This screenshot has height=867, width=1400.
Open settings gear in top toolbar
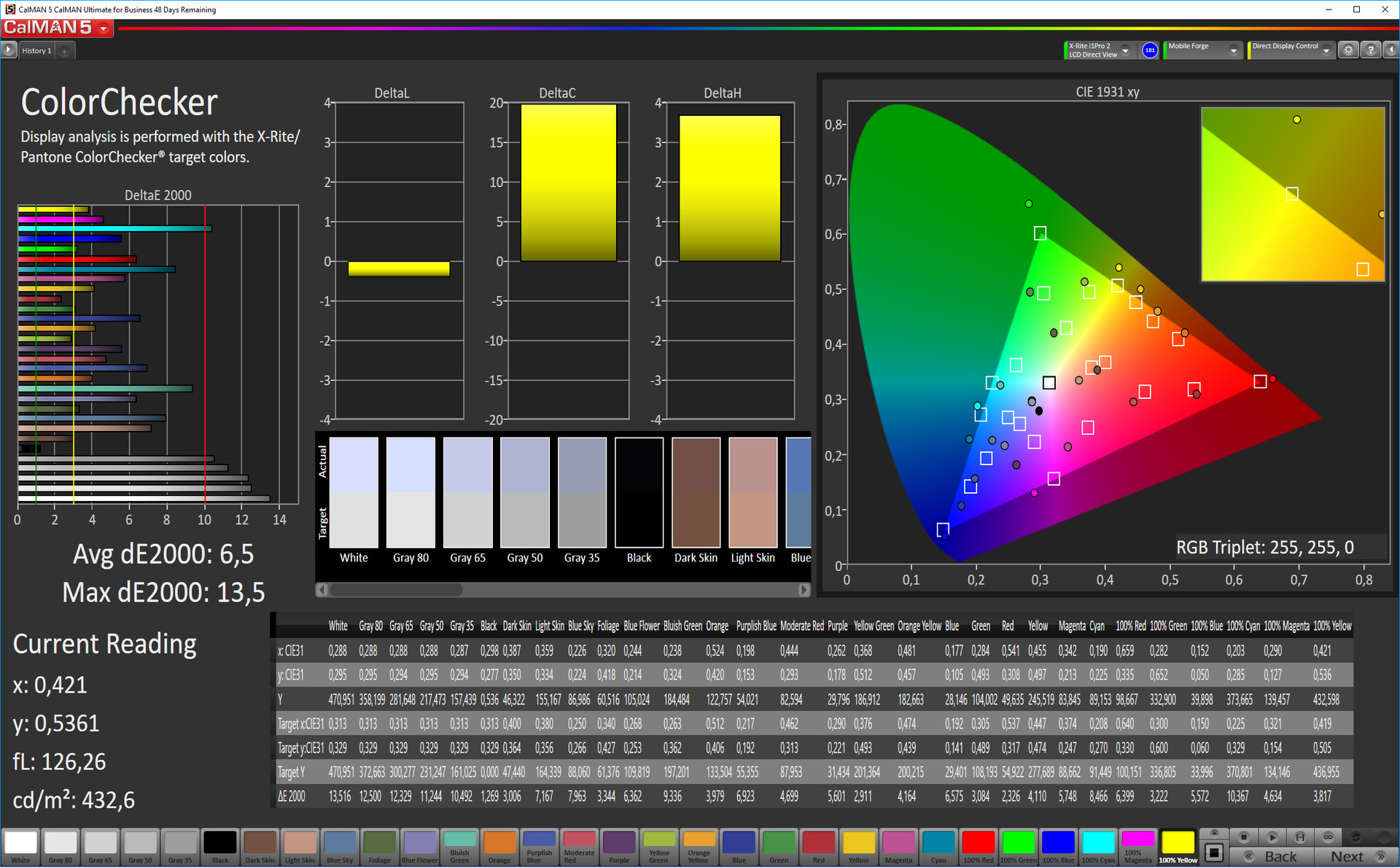[x=1348, y=50]
